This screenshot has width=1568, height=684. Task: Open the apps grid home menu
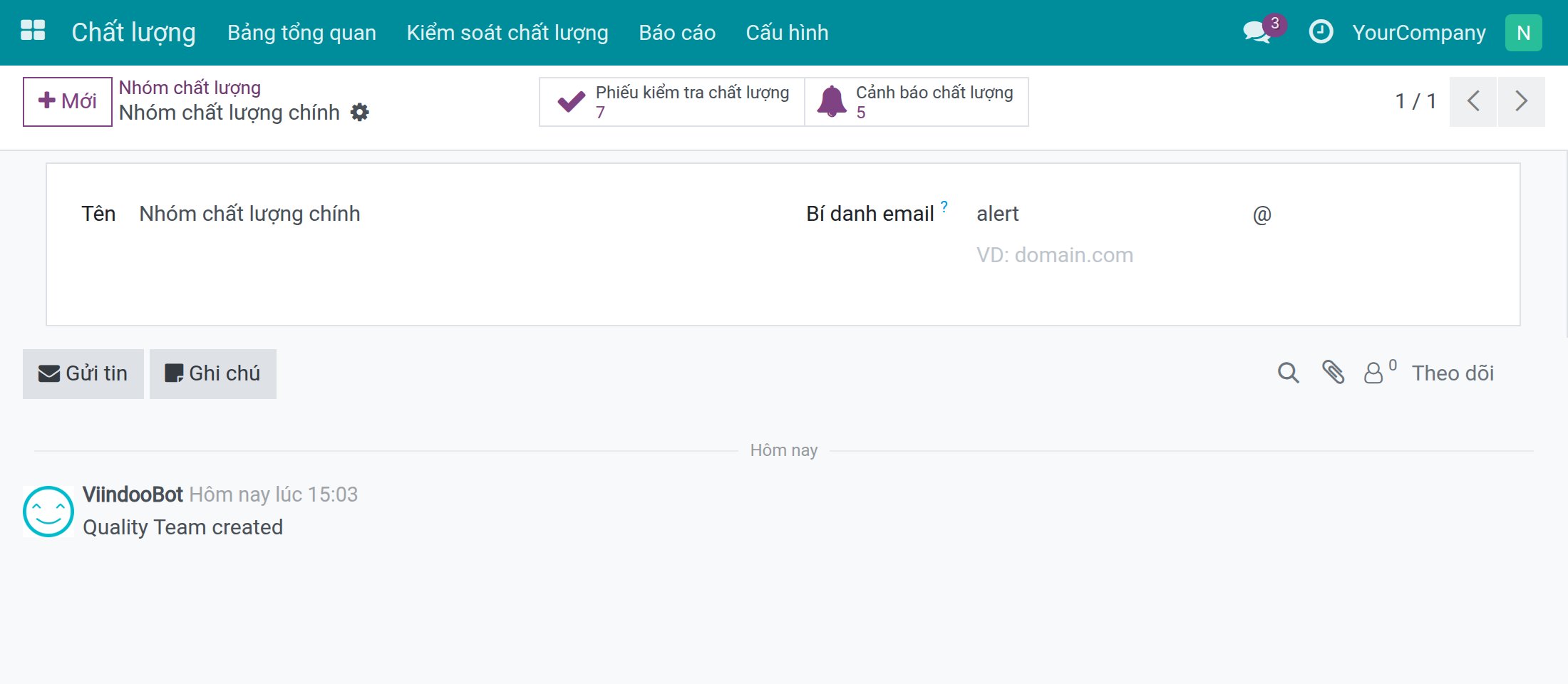pyautogui.click(x=33, y=31)
